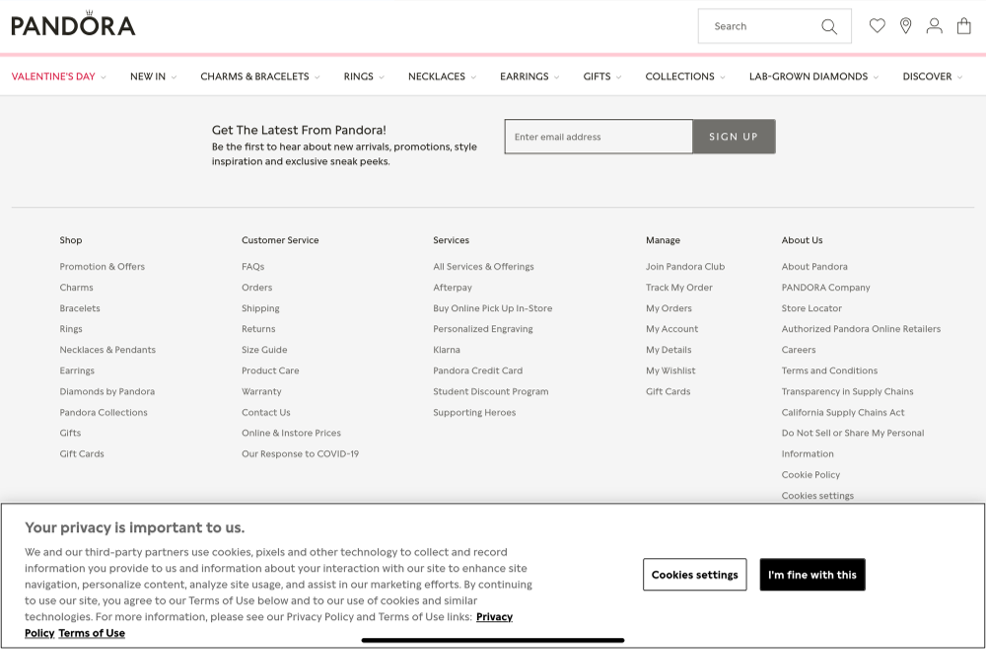Open Authorized Pandora Online Retailers link
Image resolution: width=986 pixels, height=649 pixels.
click(861, 329)
